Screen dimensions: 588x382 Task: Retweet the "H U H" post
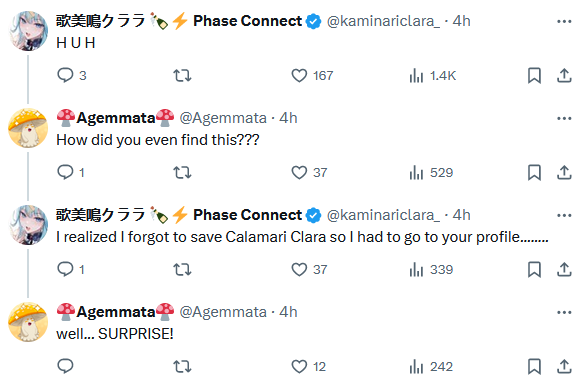[x=182, y=76]
